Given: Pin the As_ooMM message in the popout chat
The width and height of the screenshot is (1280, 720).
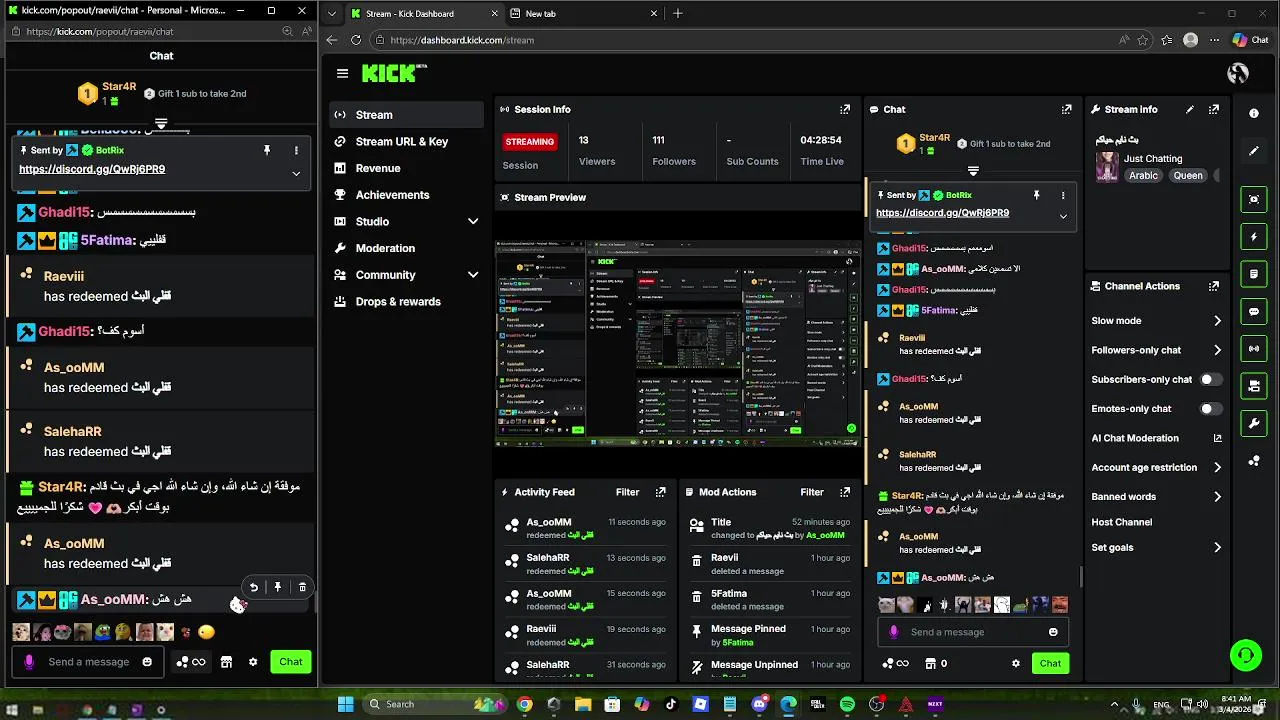Looking at the screenshot, I should point(278,587).
